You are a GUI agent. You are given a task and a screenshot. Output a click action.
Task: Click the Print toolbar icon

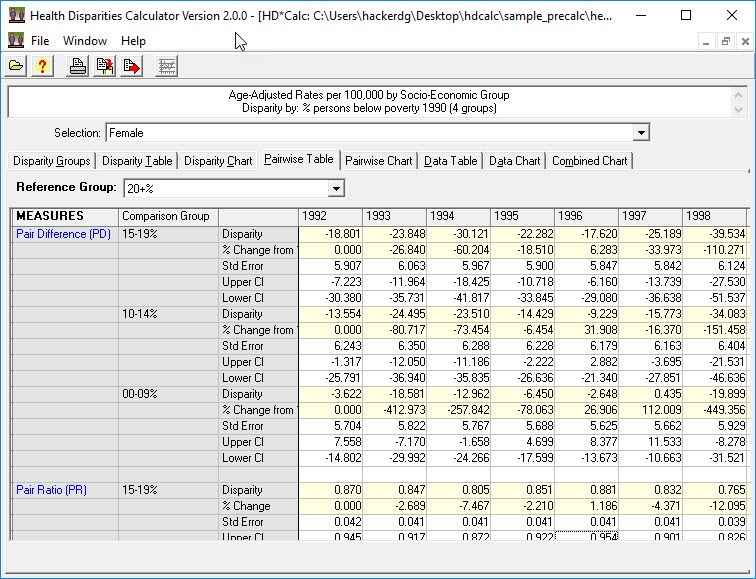(x=77, y=67)
